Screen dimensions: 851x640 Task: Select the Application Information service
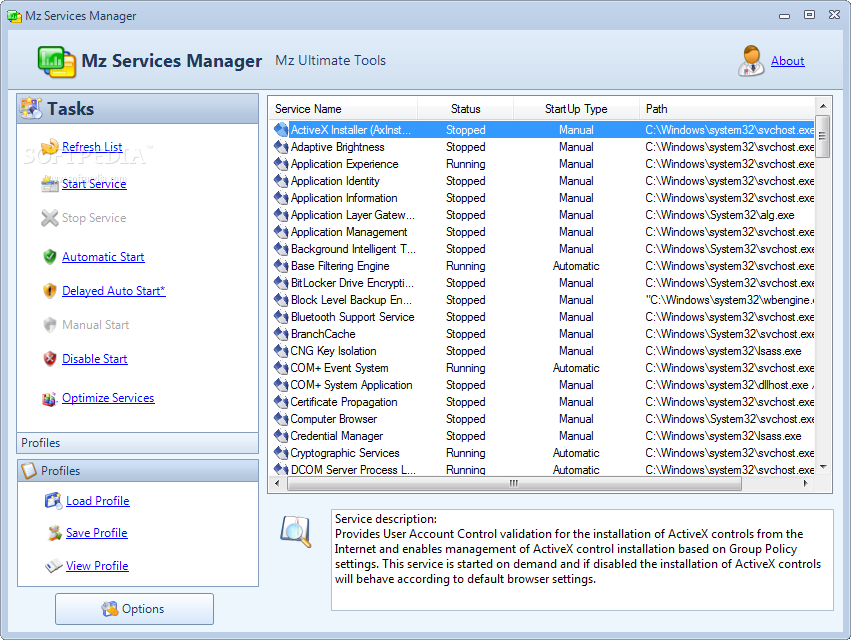(543, 198)
